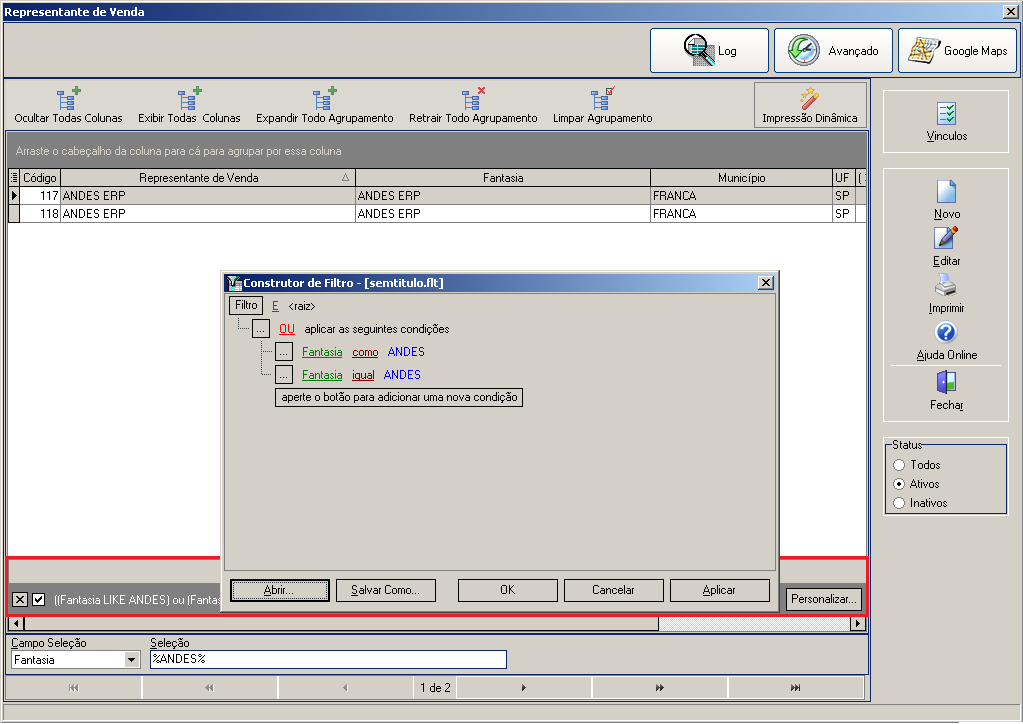Click Ocultar Todas Colunas icon

(68, 98)
